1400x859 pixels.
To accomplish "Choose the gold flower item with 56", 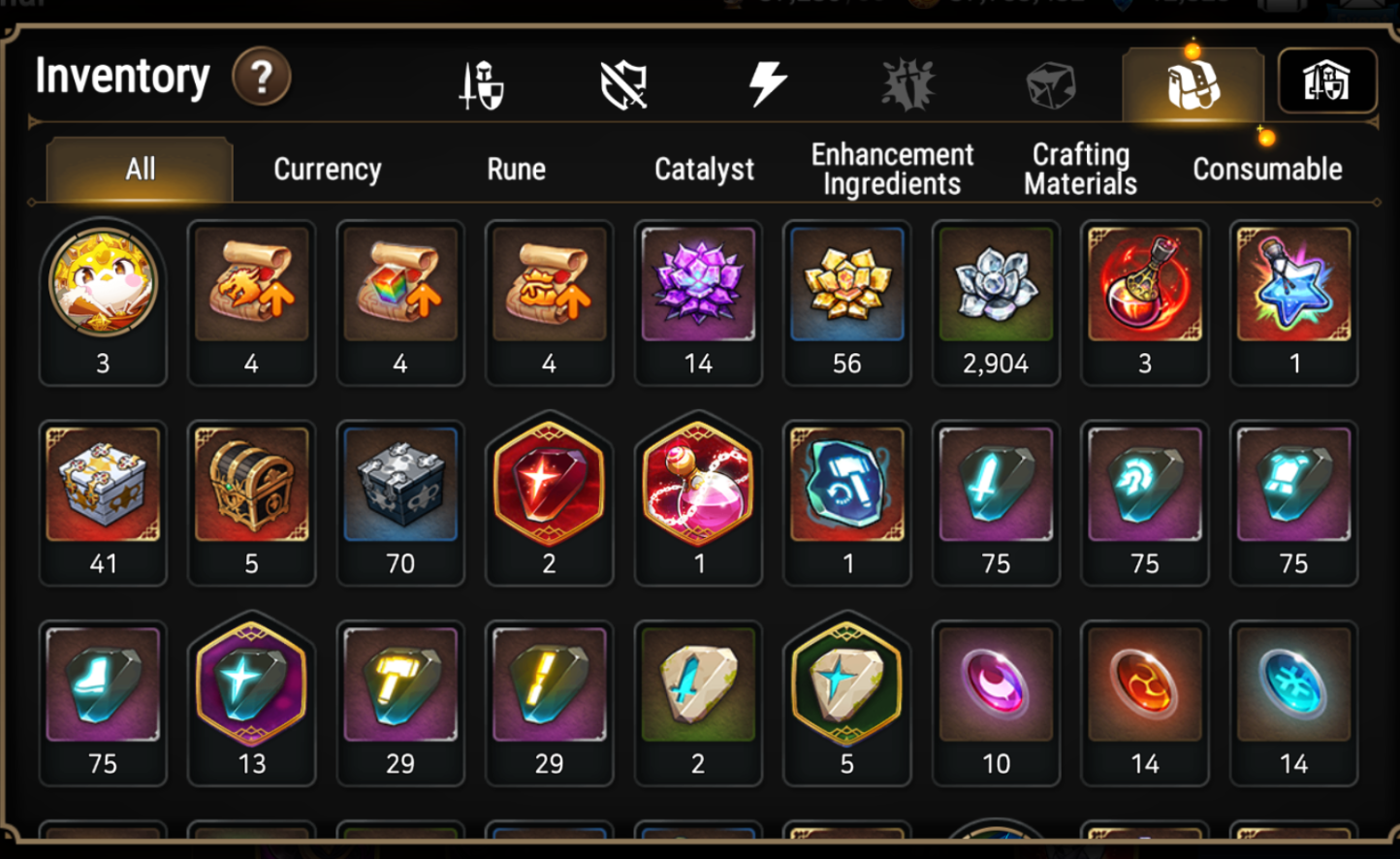I will tap(846, 302).
